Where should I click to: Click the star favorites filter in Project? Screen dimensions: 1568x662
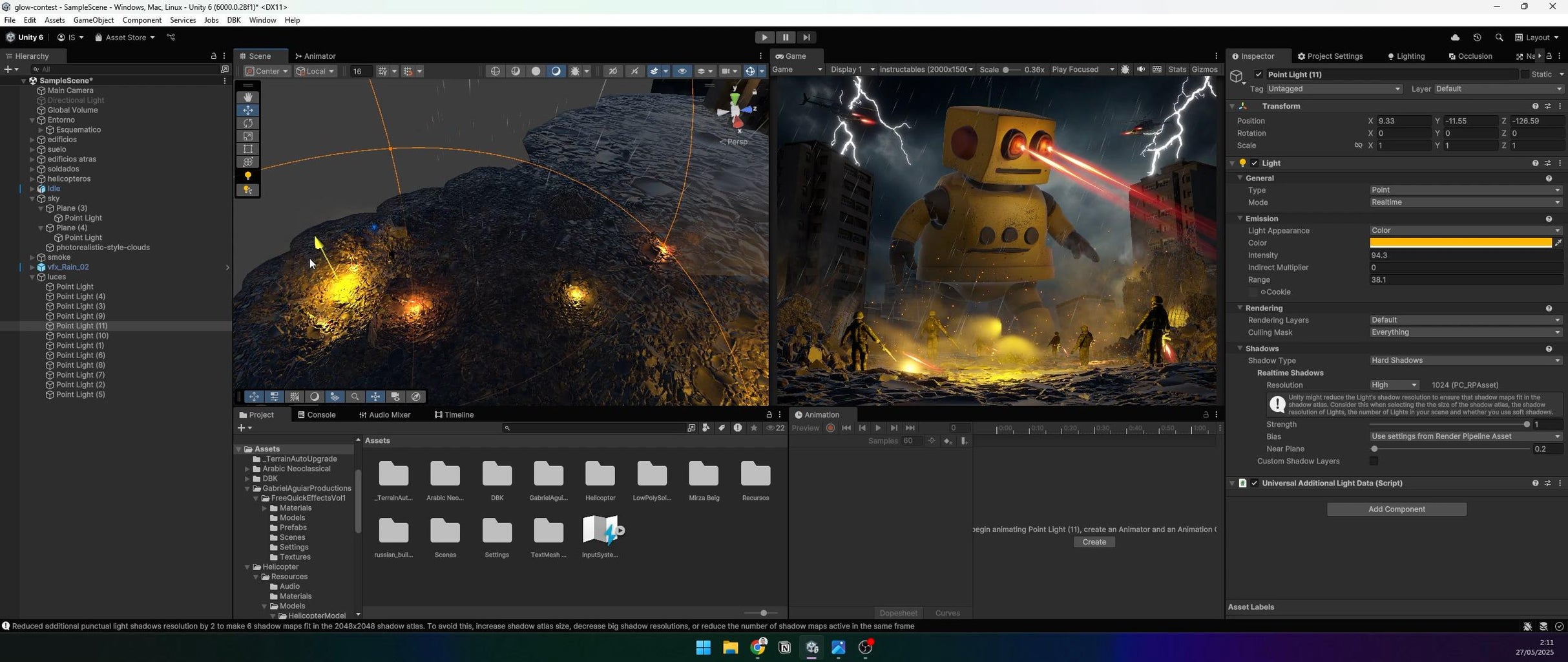click(753, 428)
